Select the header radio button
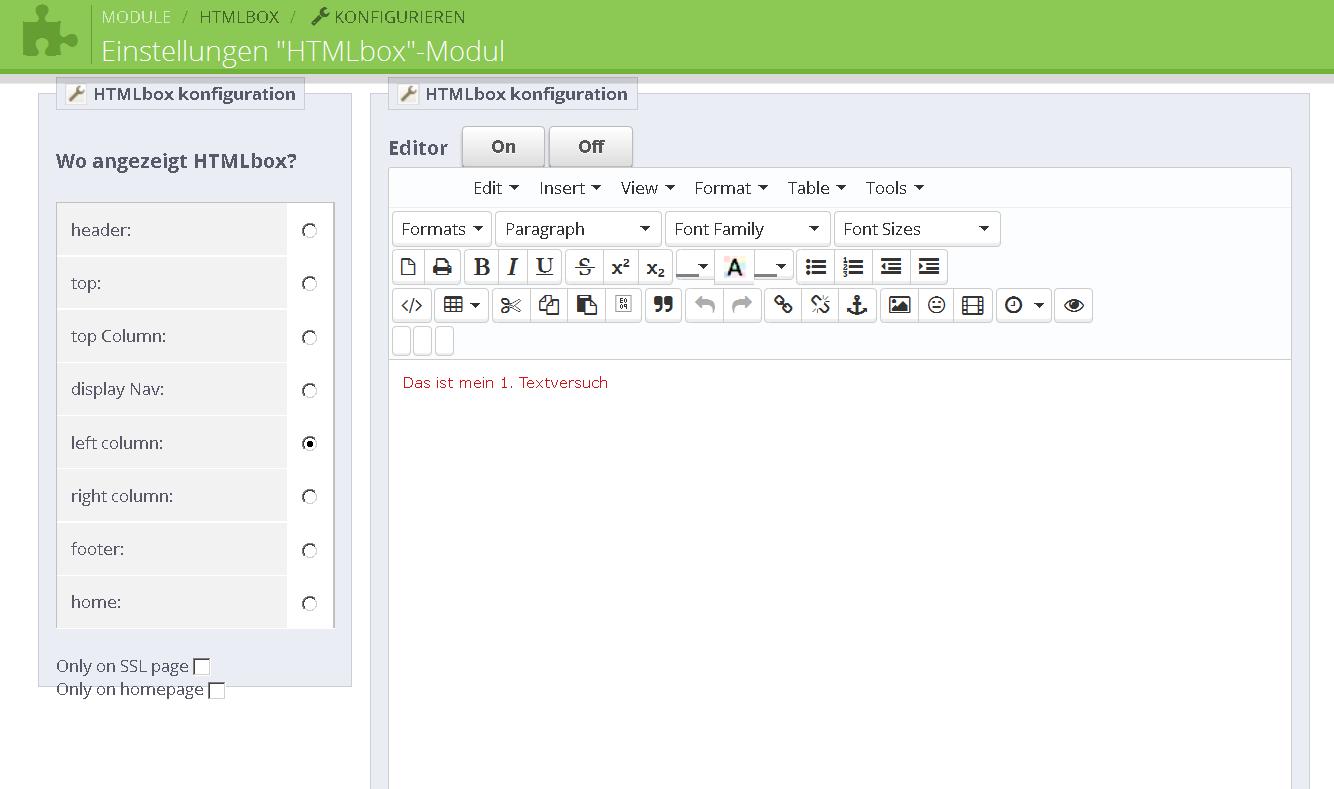 click(309, 231)
